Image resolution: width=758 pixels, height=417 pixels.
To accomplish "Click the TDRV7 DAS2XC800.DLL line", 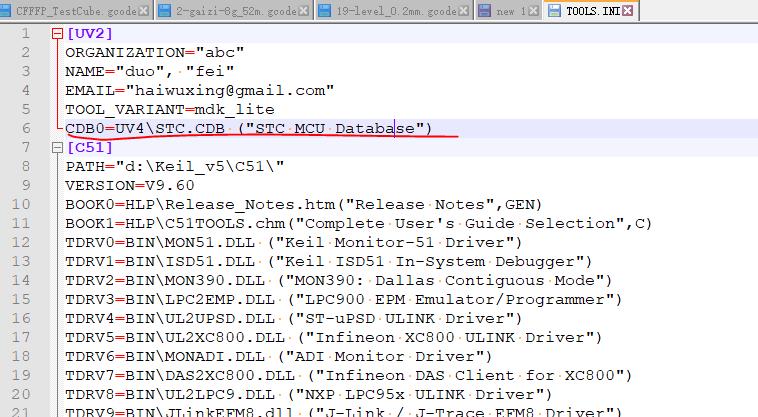I will pyautogui.click(x=349, y=375).
